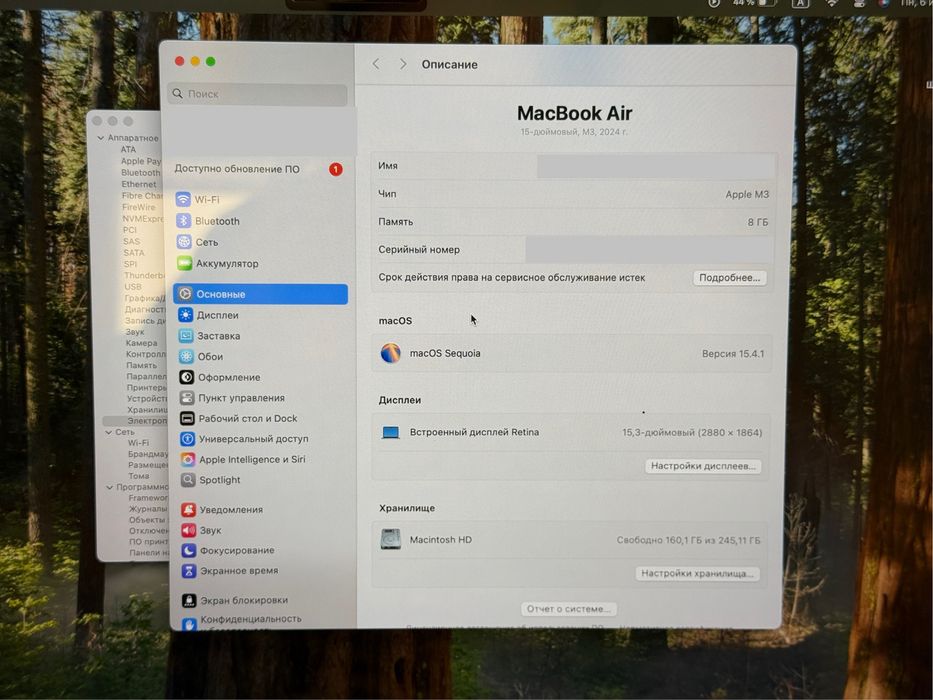The height and width of the screenshot is (700, 933).
Task: Select ATA in System Information window
Action: coord(128,149)
